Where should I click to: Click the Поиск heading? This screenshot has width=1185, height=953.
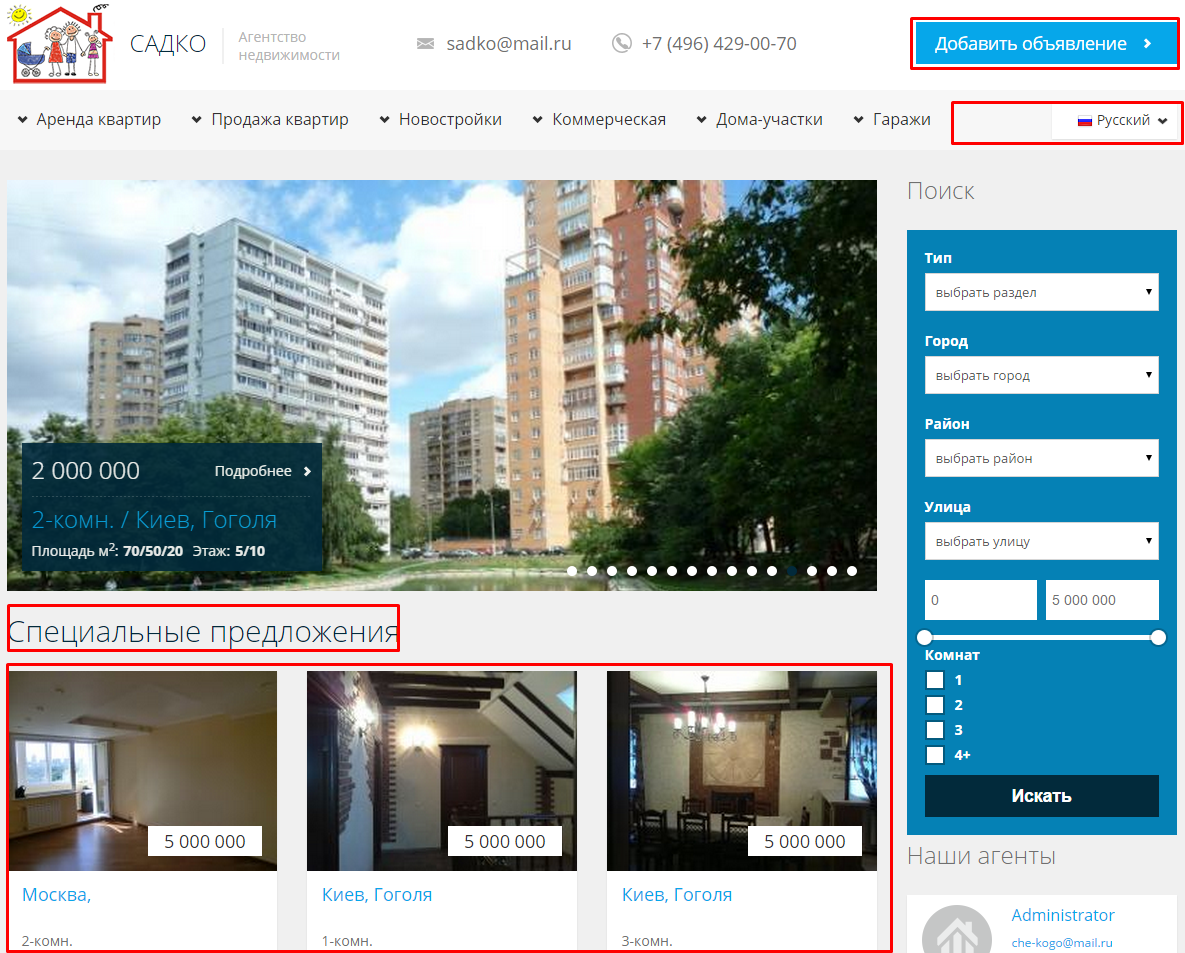(x=940, y=190)
